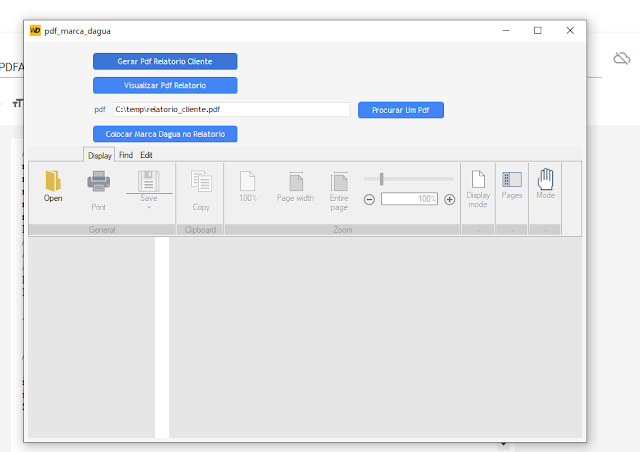This screenshot has width=640, height=452.
Task: Select the Page width zoom icon
Action: pyautogui.click(x=296, y=181)
